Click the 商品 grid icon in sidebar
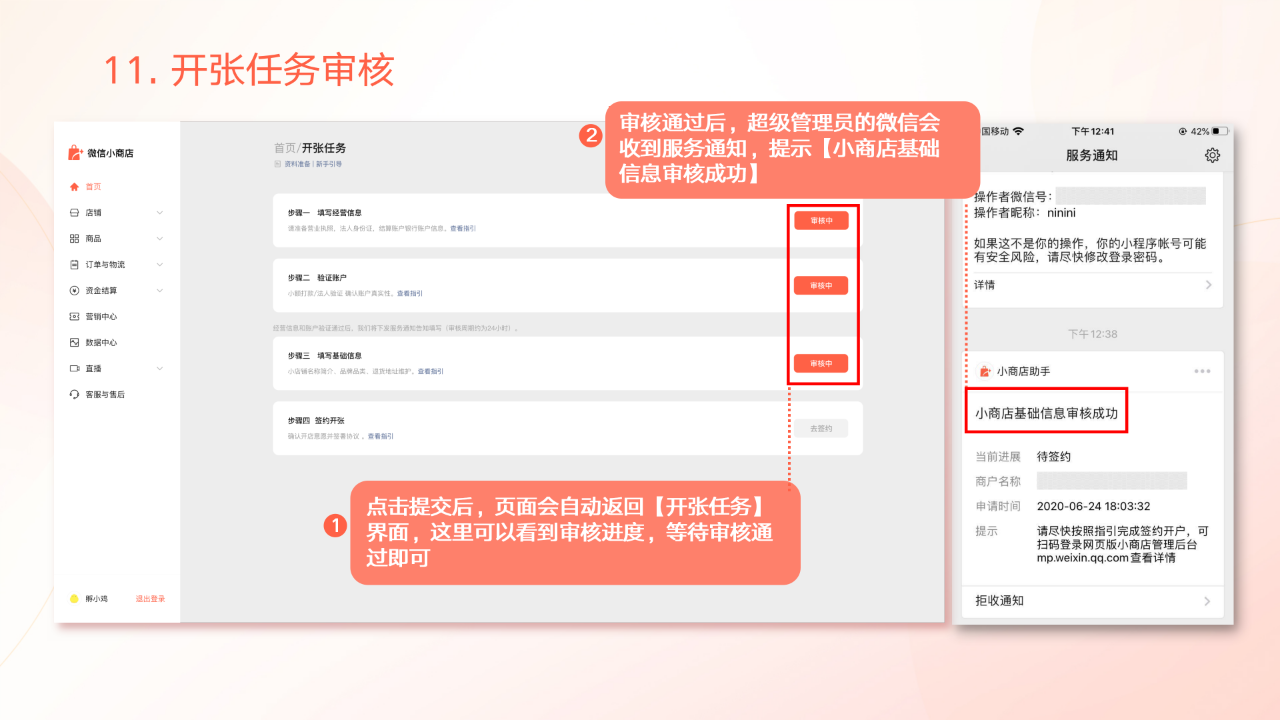 [x=74, y=239]
